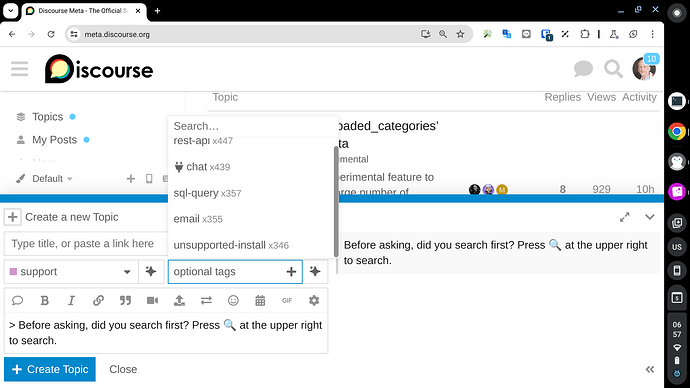690x388 pixels.
Task: Open the support category dropdown
Action: [x=71, y=271]
